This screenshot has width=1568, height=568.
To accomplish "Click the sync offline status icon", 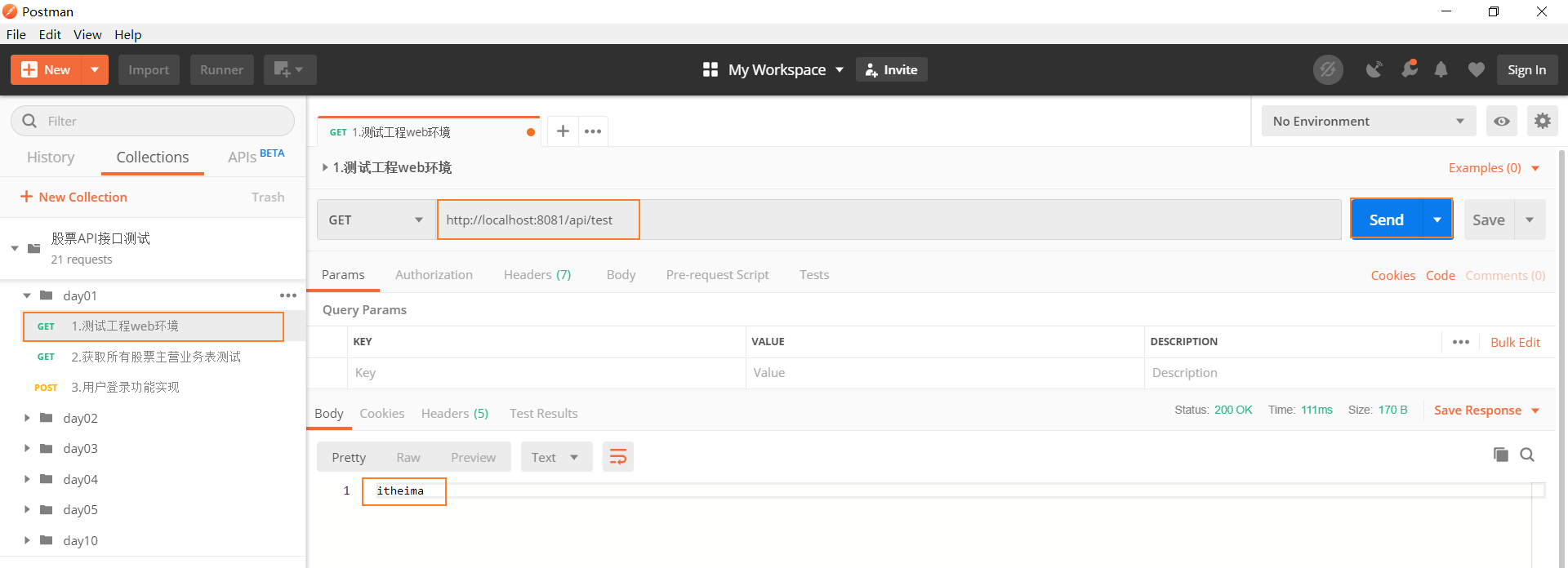I will tap(1328, 69).
